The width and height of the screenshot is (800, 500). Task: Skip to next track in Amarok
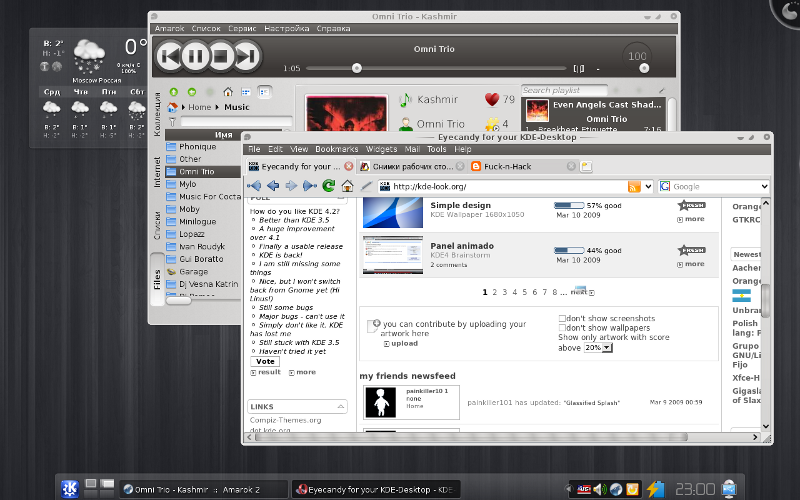tap(247, 56)
